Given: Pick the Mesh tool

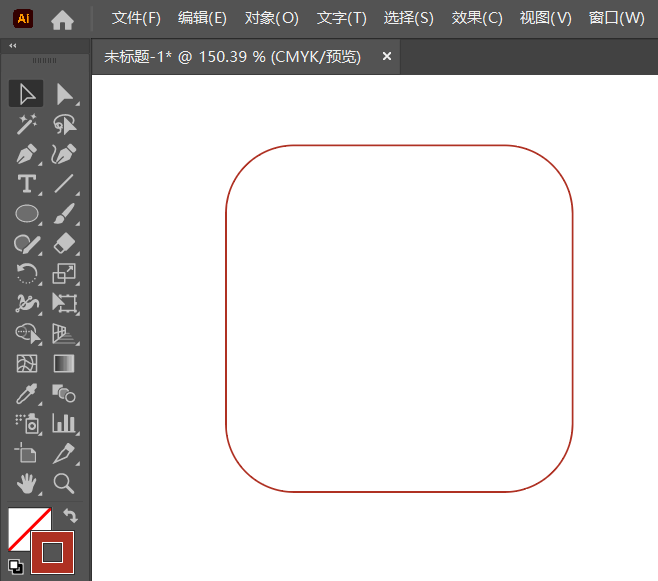Looking at the screenshot, I should (x=27, y=363).
